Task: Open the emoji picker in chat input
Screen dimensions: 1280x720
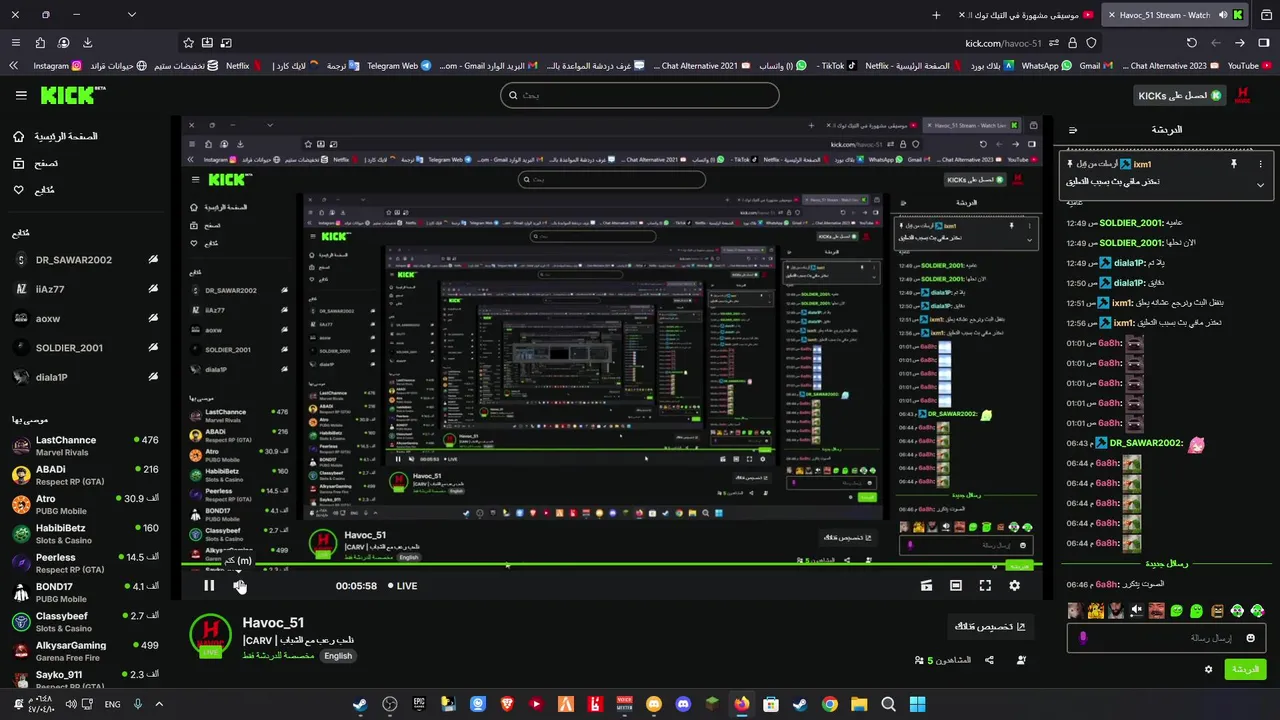Action: [1250, 638]
